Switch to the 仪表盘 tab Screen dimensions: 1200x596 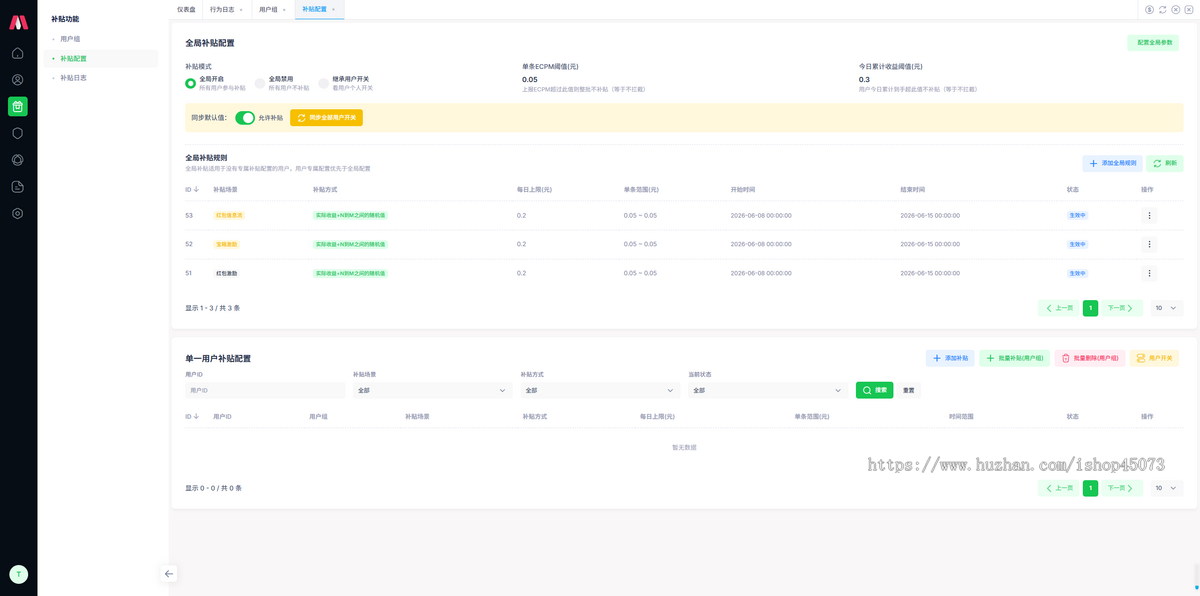point(187,9)
